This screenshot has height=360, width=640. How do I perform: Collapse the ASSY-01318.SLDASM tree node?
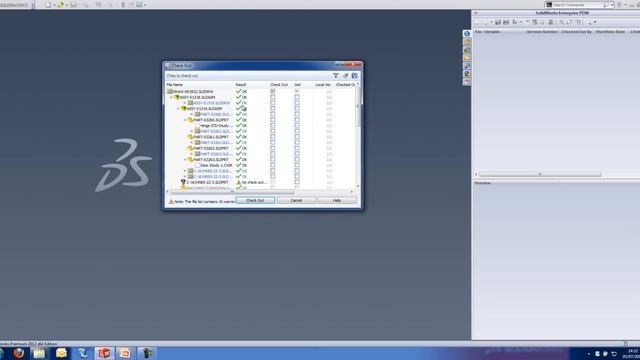point(171,98)
